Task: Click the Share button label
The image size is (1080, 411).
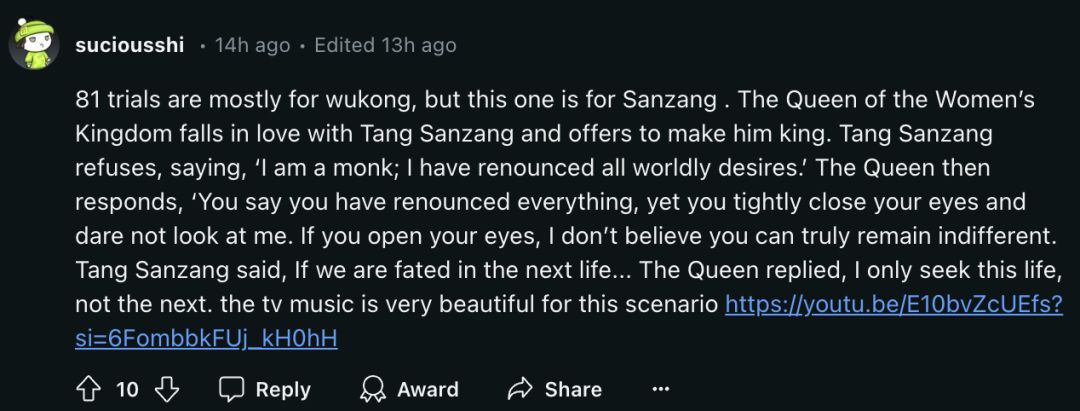Action: coord(573,389)
